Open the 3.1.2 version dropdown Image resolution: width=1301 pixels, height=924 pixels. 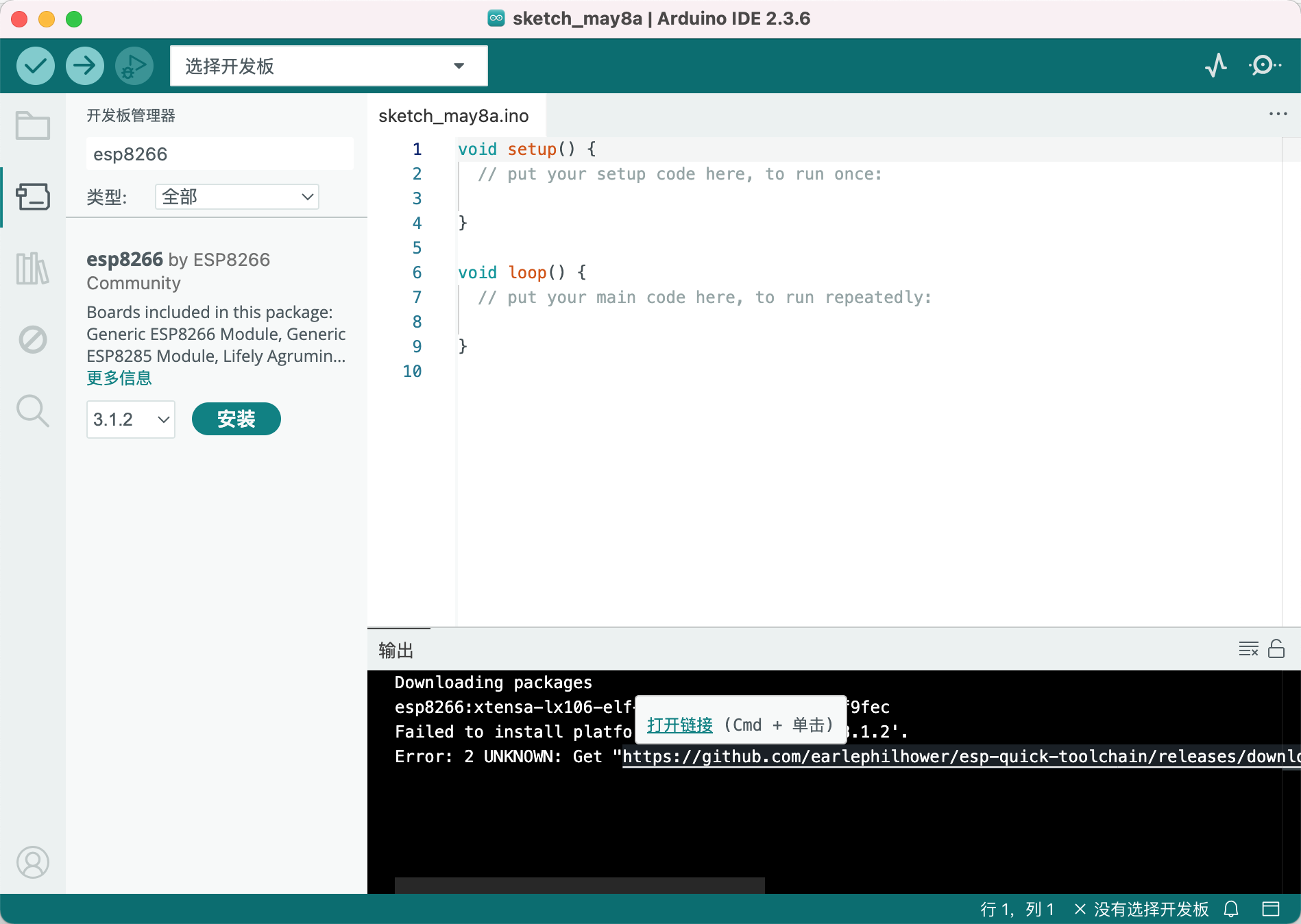click(x=131, y=419)
